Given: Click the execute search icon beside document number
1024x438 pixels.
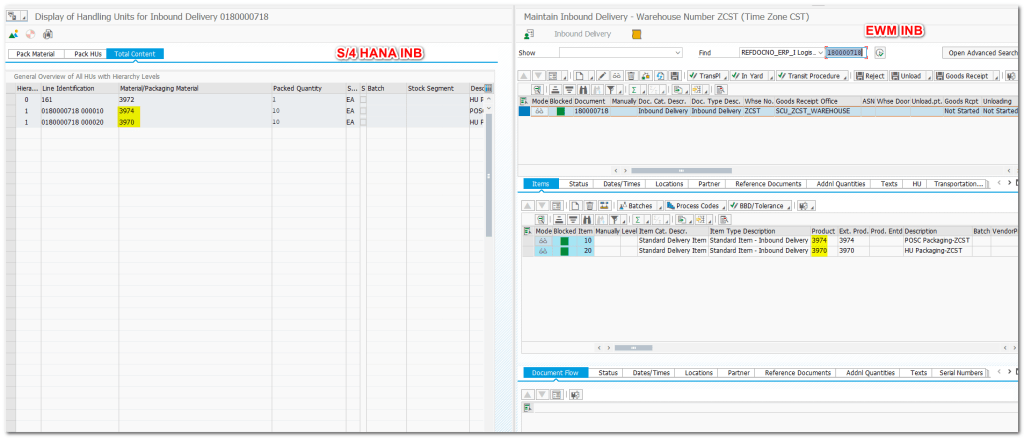Looking at the screenshot, I should [880, 52].
